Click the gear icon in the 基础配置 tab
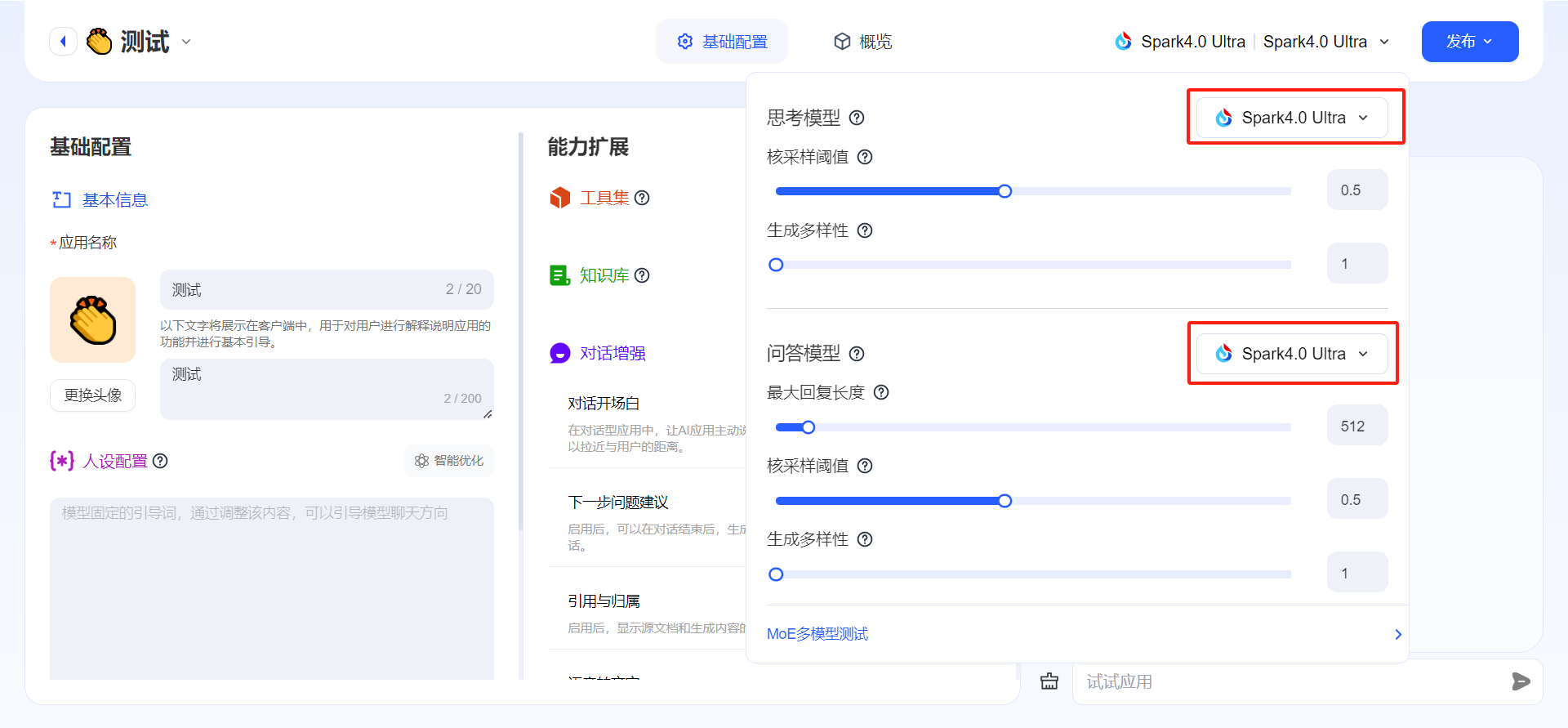This screenshot has height=728, width=1568. 685,42
